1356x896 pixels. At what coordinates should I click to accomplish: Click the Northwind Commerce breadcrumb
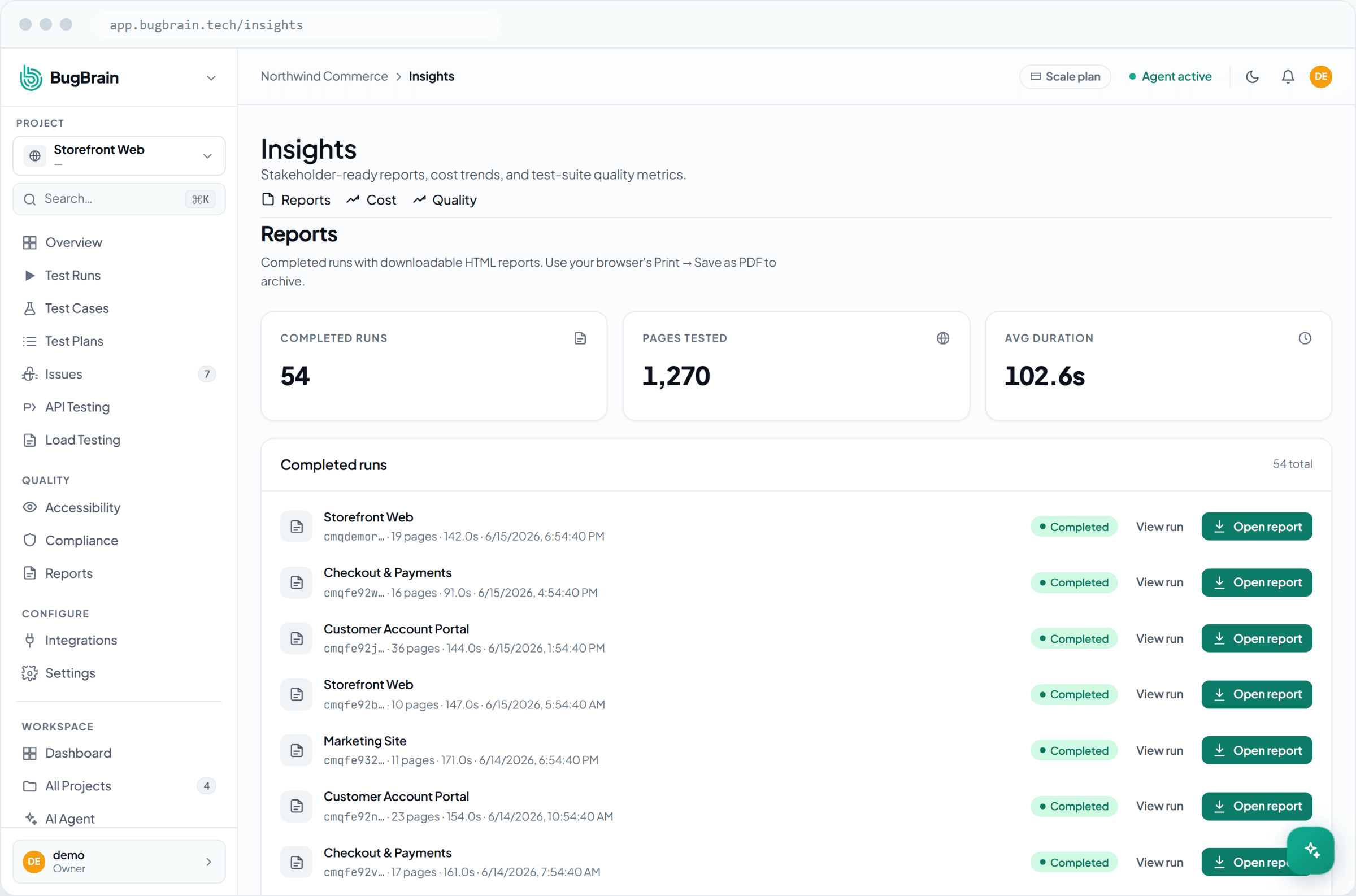coord(324,77)
